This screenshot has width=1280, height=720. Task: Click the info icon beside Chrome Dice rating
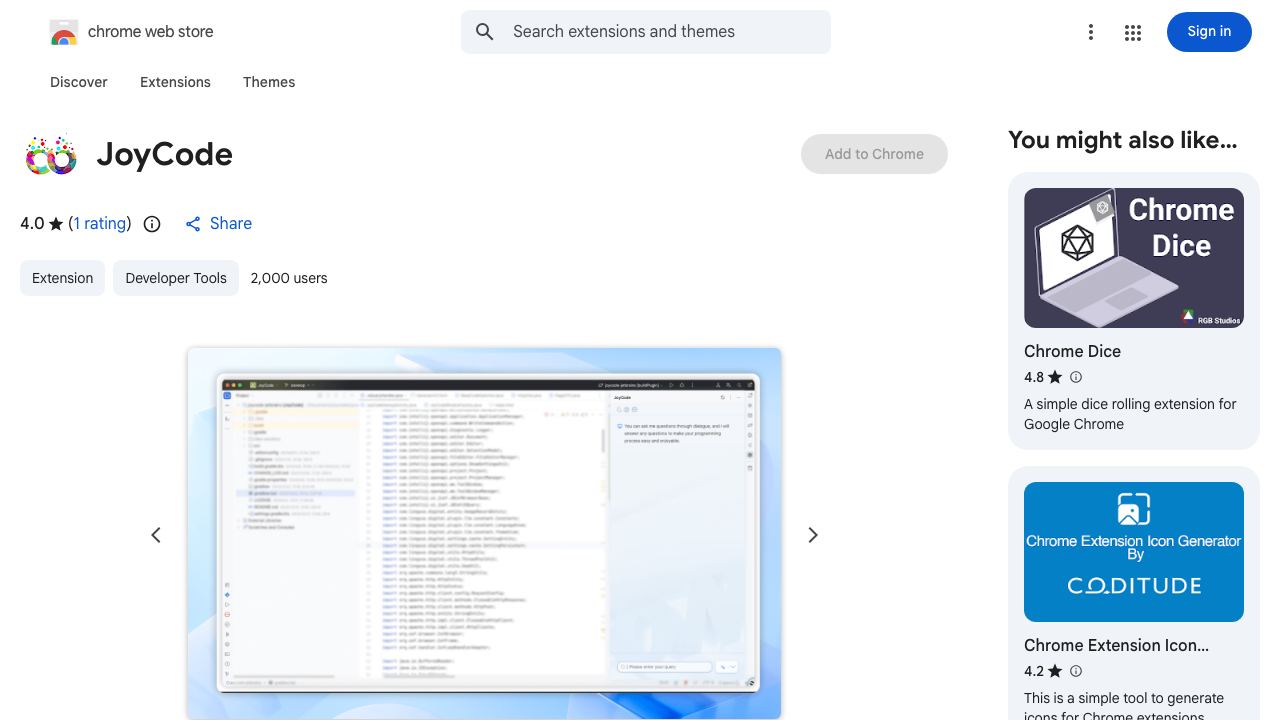pos(1076,377)
